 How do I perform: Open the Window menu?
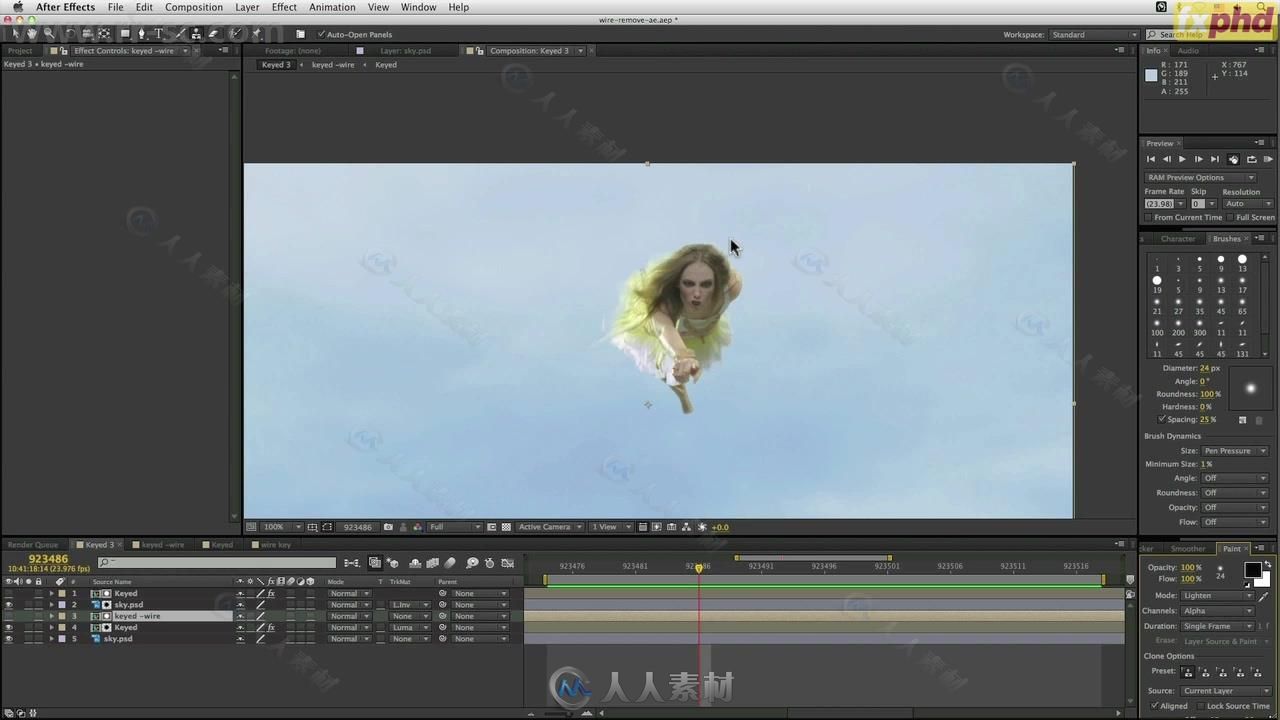pos(418,7)
